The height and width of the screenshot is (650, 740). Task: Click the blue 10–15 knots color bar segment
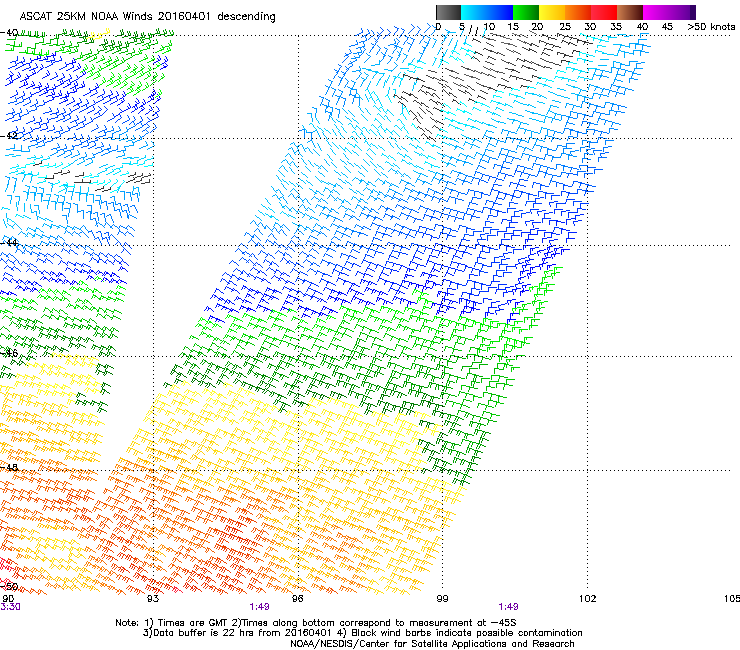pyautogui.click(x=500, y=12)
